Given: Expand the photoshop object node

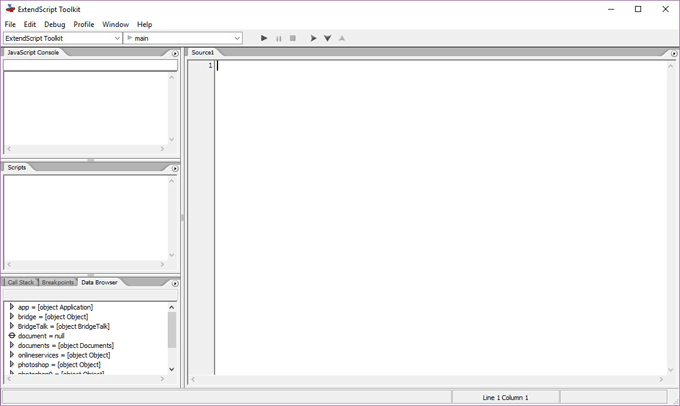Looking at the screenshot, I should 11,364.
